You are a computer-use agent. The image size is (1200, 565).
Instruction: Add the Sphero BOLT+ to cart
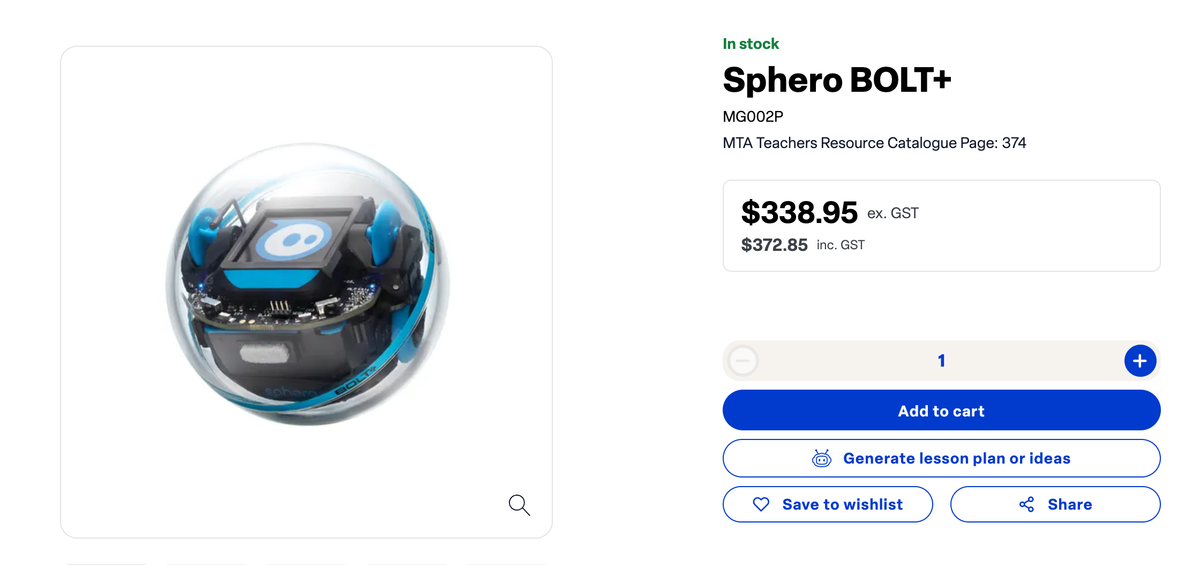coord(941,411)
